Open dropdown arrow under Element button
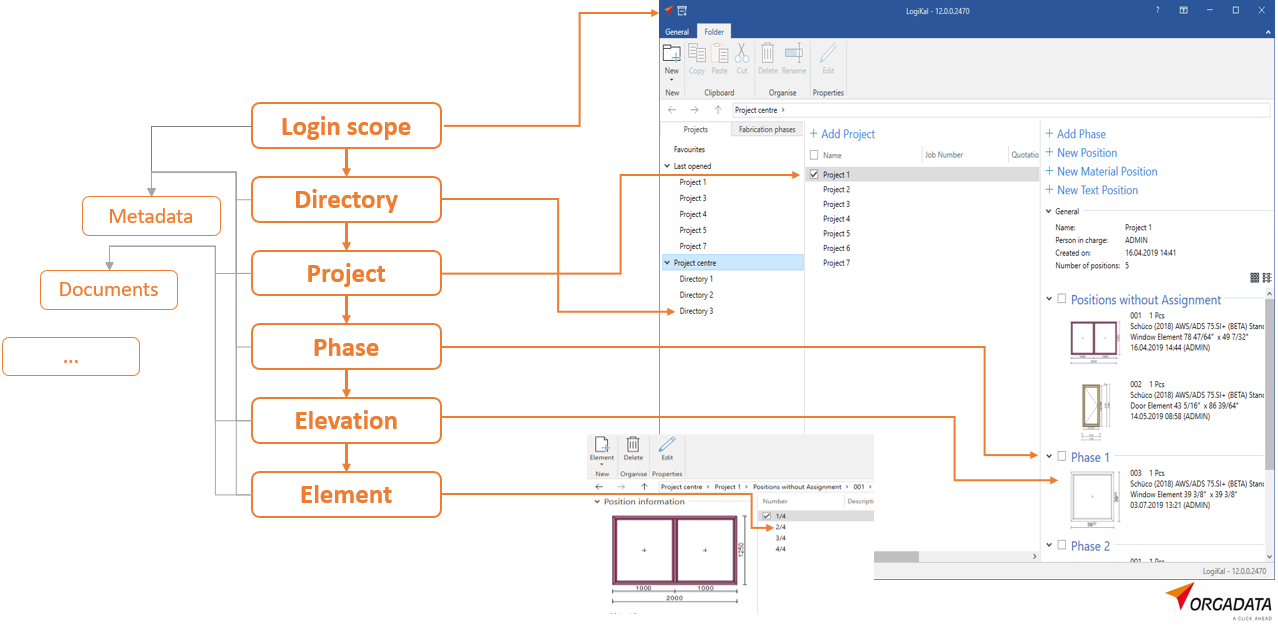Viewport: 1278px width, 629px height. [x=602, y=465]
